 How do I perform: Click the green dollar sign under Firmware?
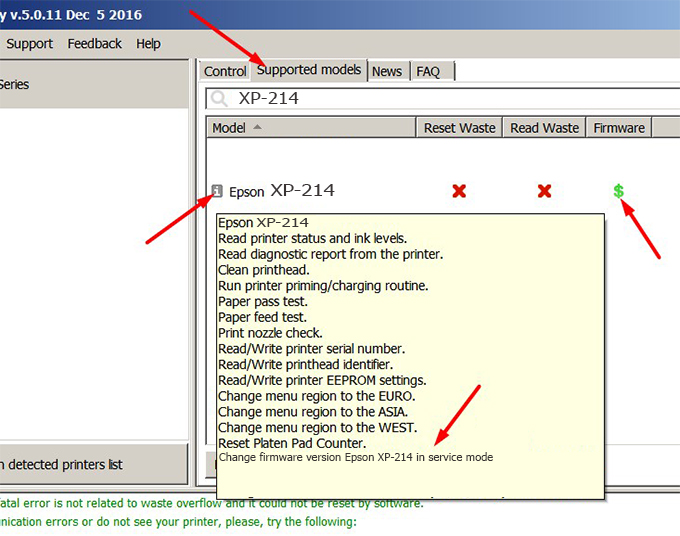(x=619, y=191)
